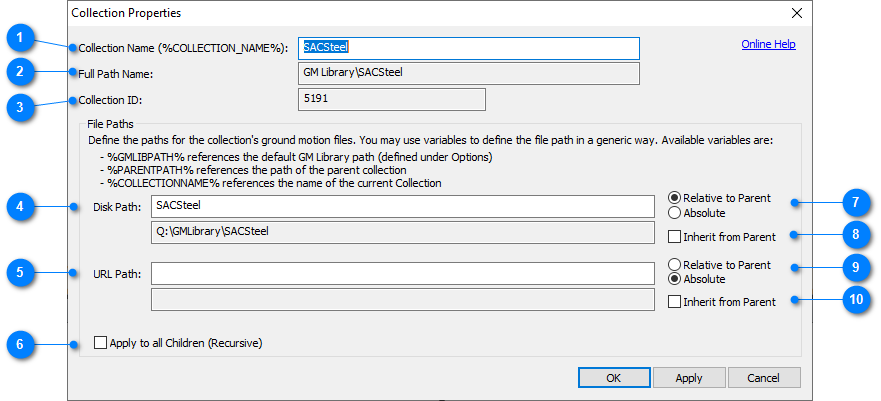Click numbered callout marker 1
The image size is (881, 401).
(x=21, y=39)
